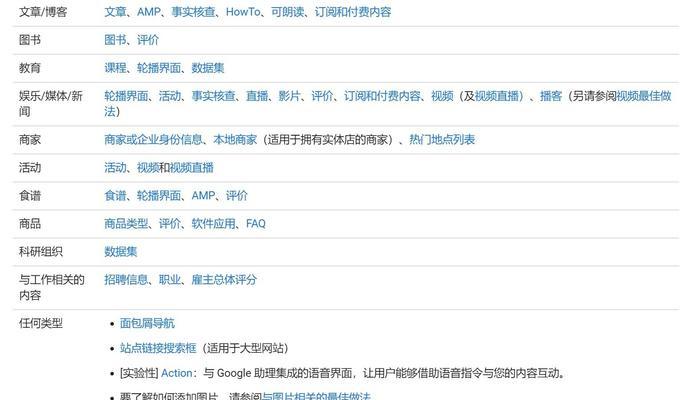The width and height of the screenshot is (688, 400).
Task: Open AMP link in 食谱 row
Action: point(203,196)
